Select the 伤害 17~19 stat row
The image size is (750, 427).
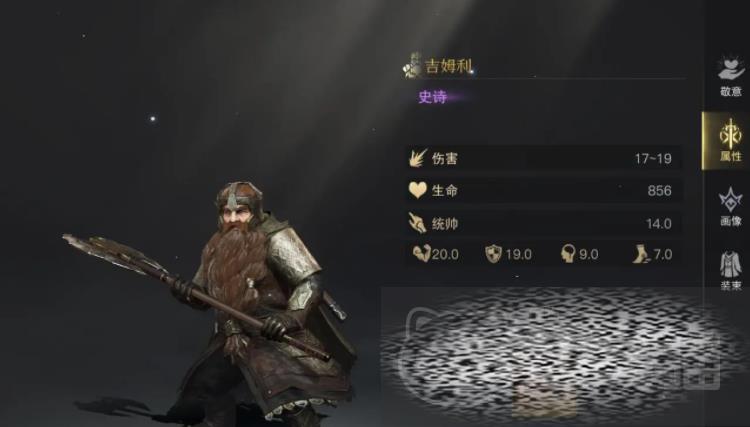point(544,158)
